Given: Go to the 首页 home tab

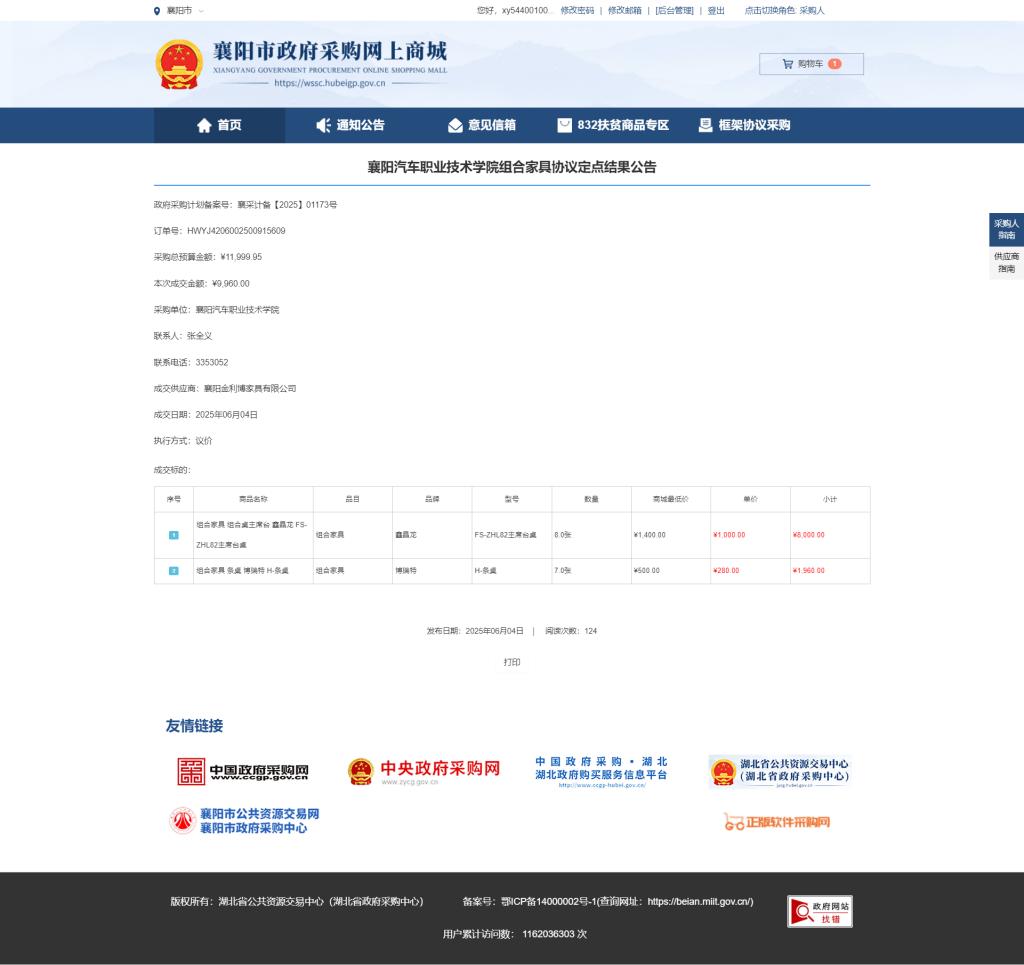Looking at the screenshot, I should (x=219, y=125).
